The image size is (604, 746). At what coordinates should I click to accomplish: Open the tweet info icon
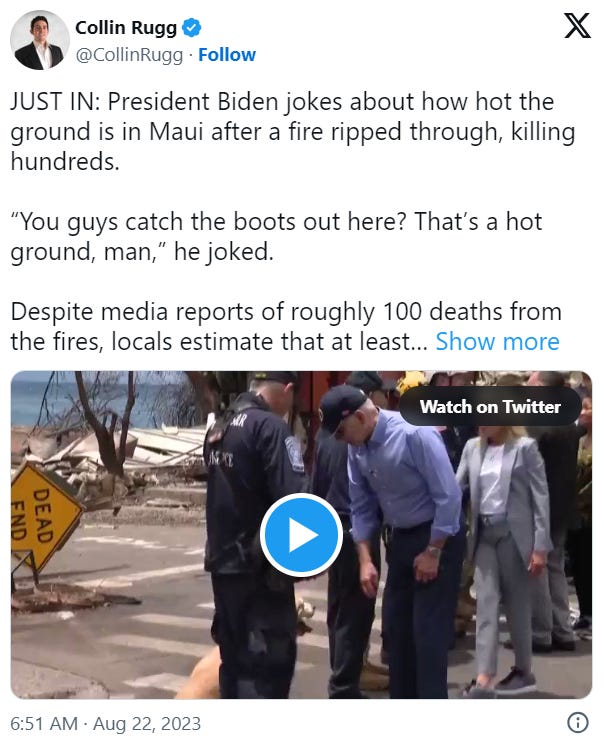[578, 723]
